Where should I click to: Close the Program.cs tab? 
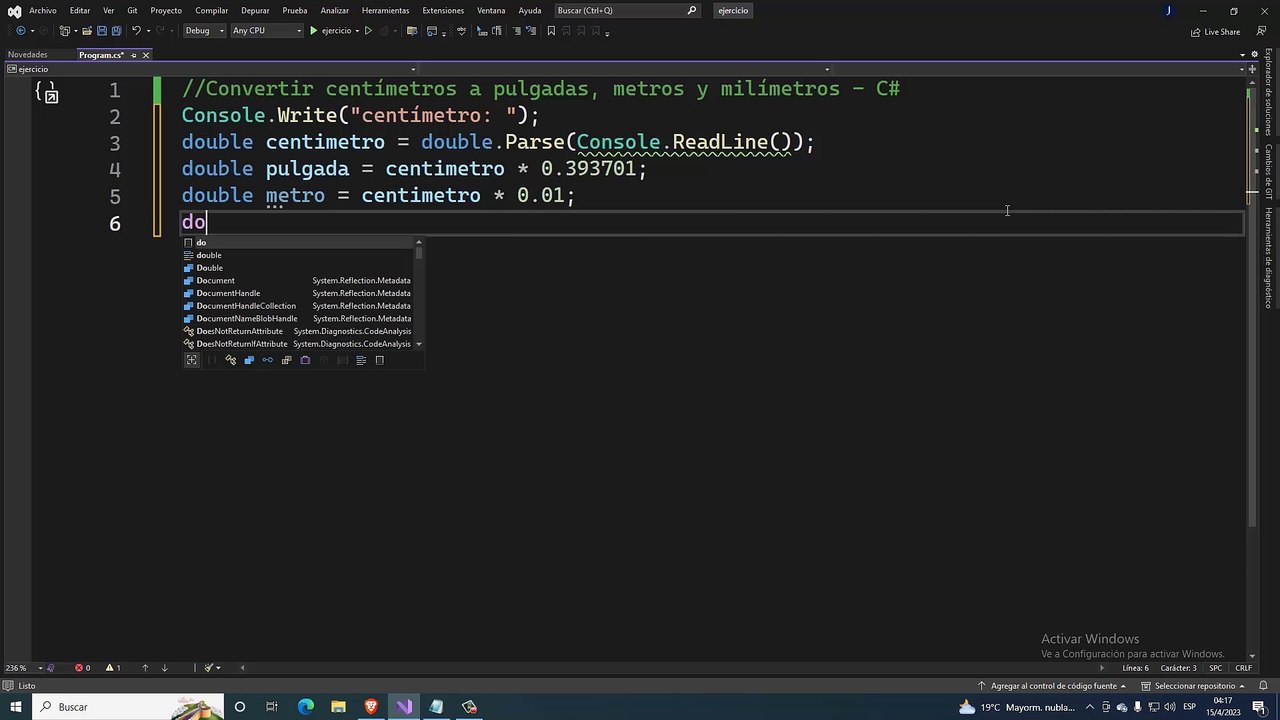pos(146,55)
